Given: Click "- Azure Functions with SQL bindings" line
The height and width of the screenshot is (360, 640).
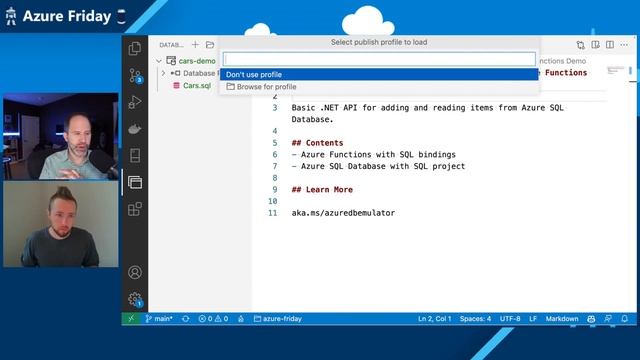Looking at the screenshot, I should 373,154.
